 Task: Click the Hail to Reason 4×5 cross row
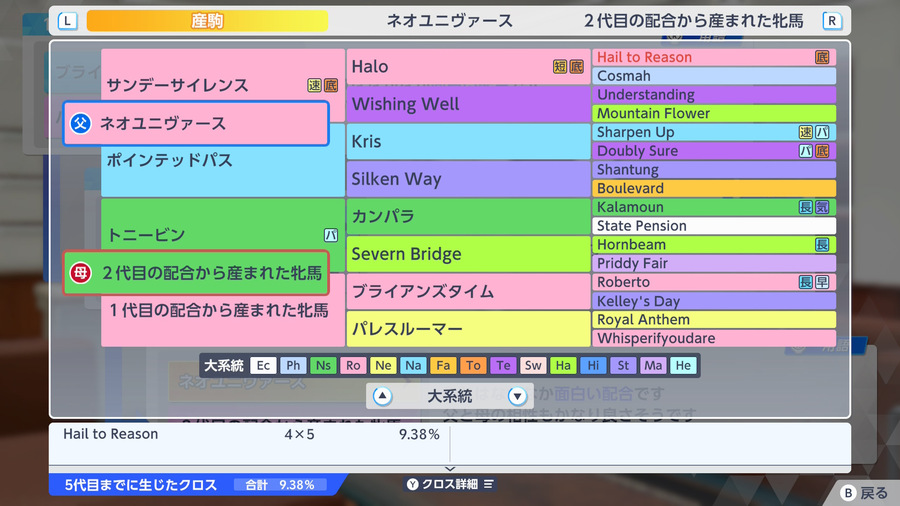coord(251,434)
